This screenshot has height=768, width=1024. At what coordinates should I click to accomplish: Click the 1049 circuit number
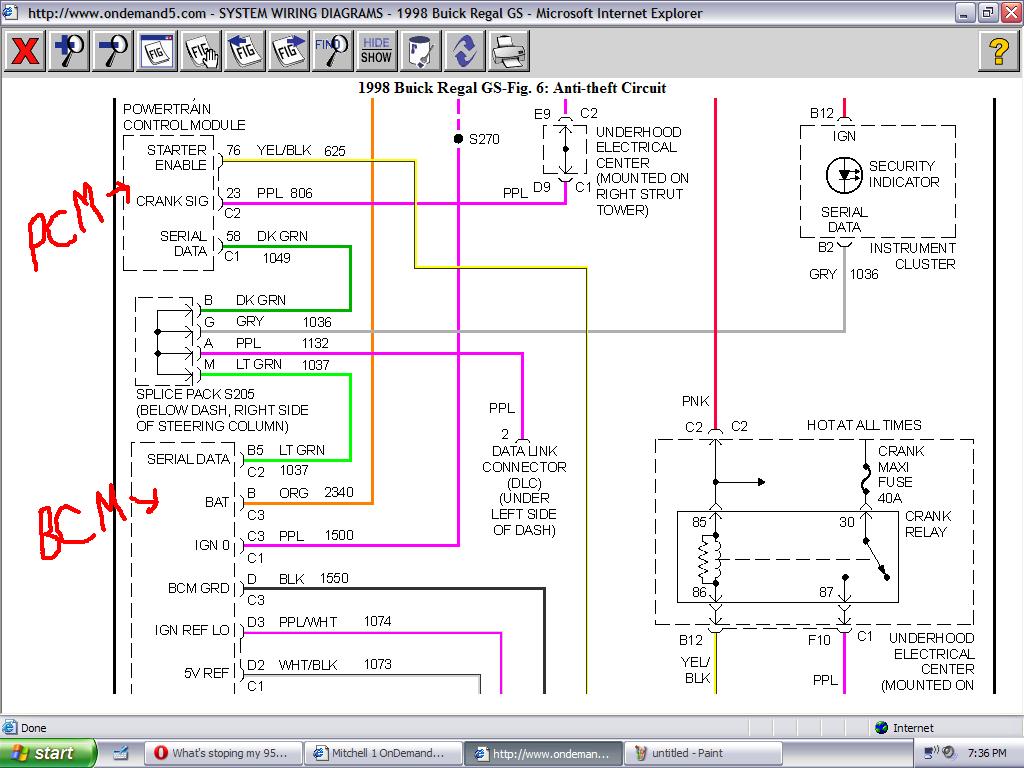(276, 258)
